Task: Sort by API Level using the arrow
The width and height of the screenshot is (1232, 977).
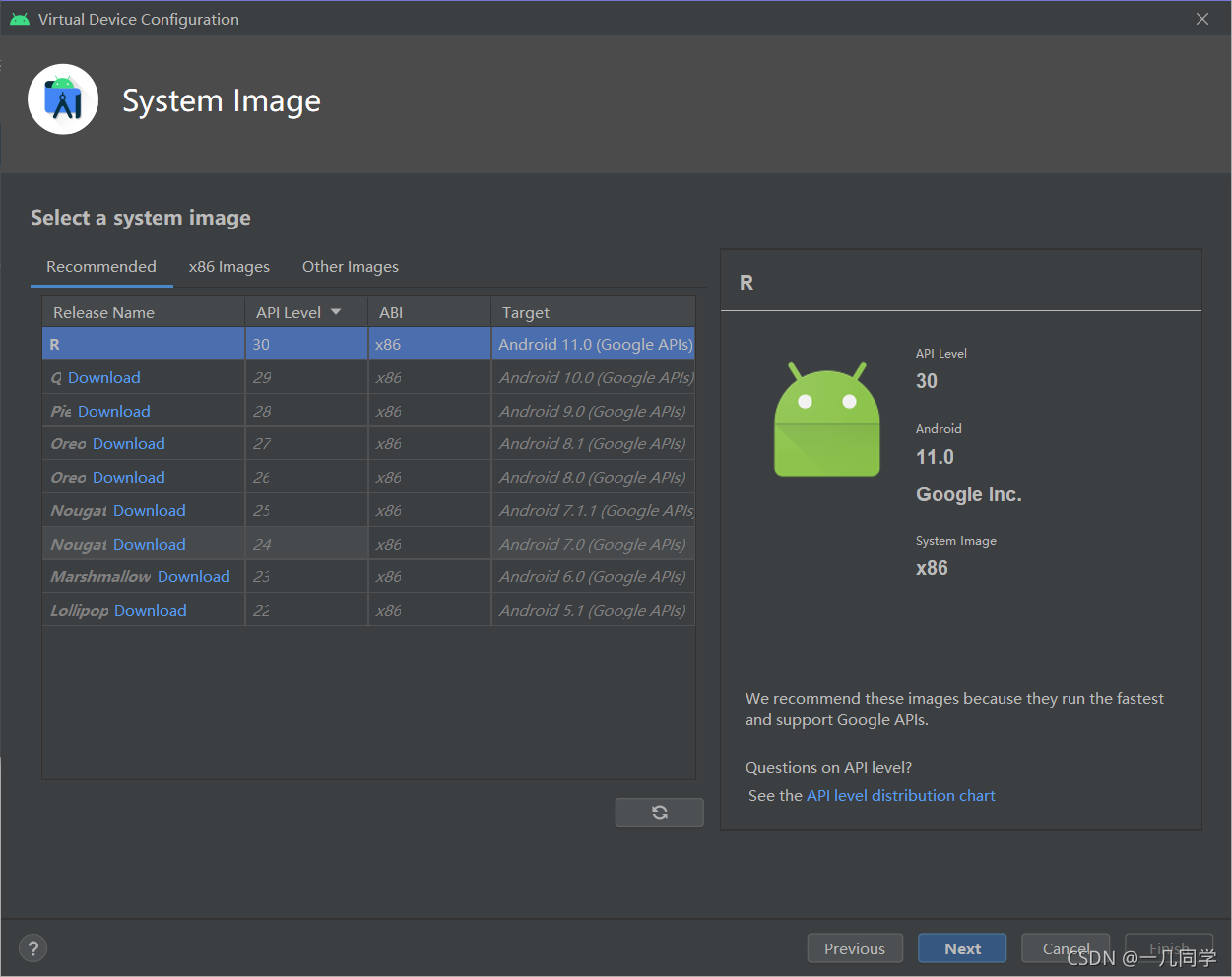Action: click(x=336, y=312)
